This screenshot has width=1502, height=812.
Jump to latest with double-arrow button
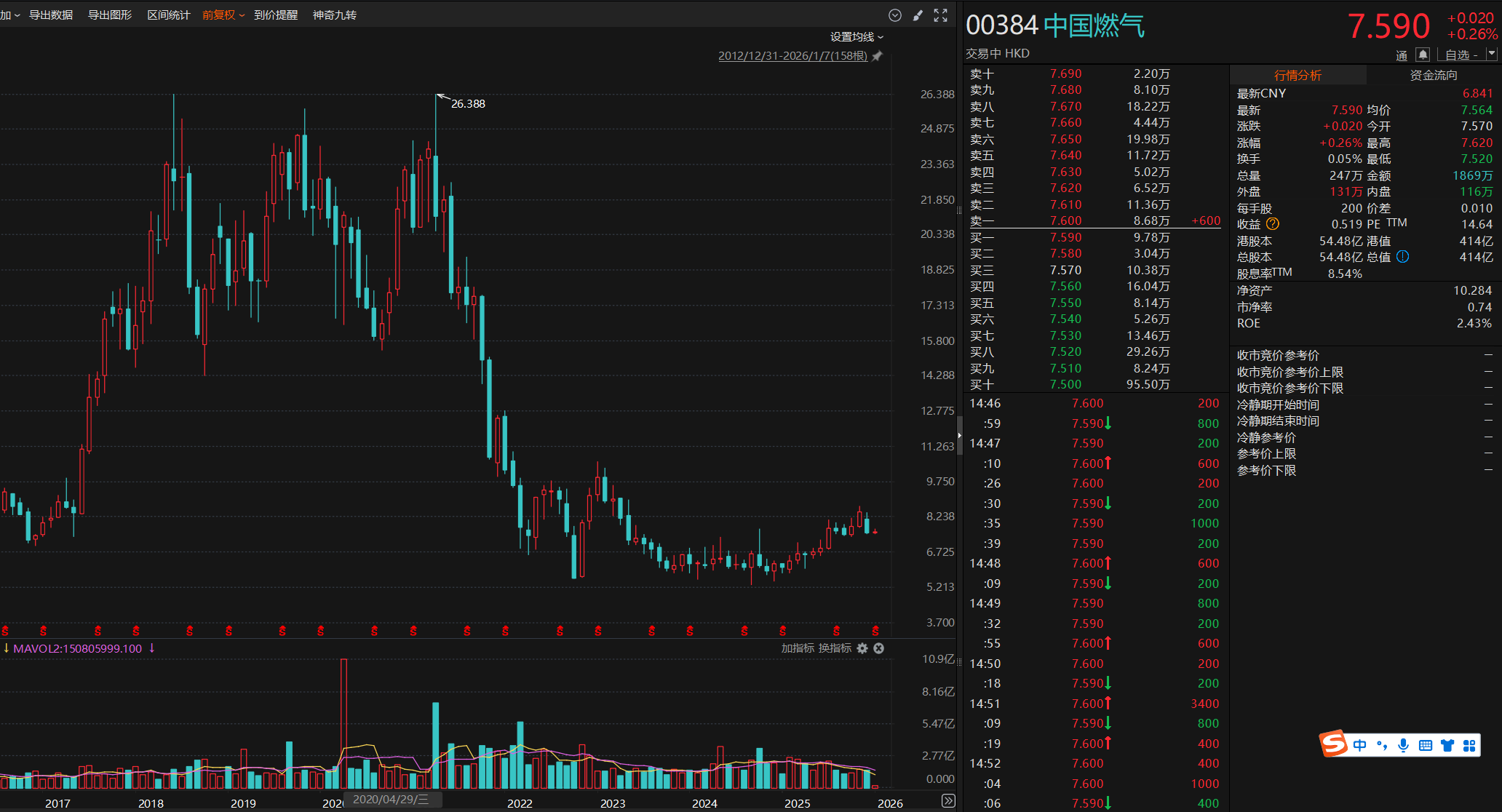948,801
